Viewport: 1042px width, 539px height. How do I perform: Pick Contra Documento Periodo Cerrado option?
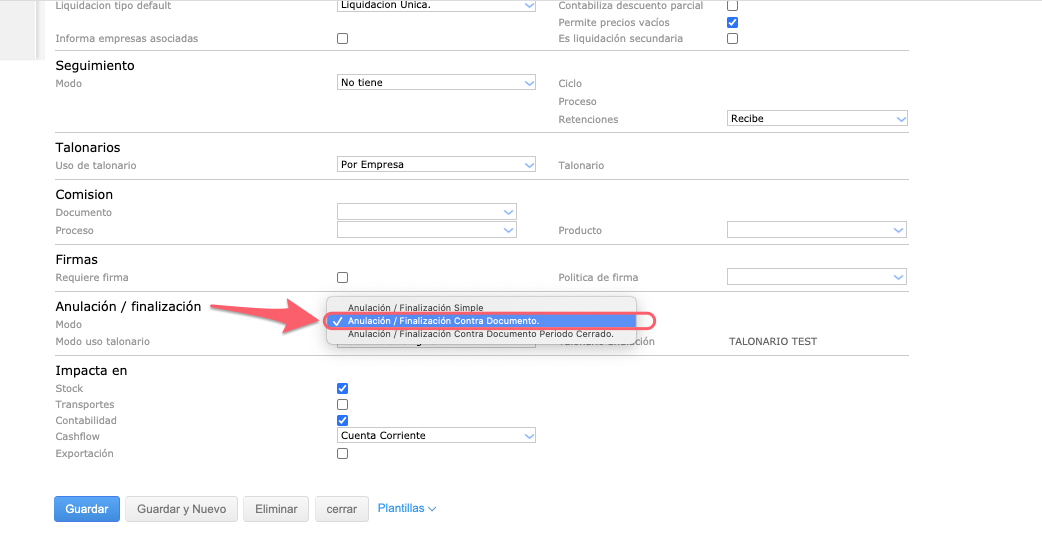click(x=480, y=334)
